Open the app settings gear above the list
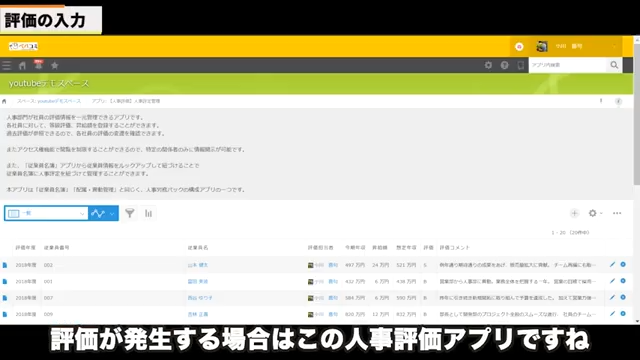This screenshot has height=360, width=640. pyautogui.click(x=593, y=213)
